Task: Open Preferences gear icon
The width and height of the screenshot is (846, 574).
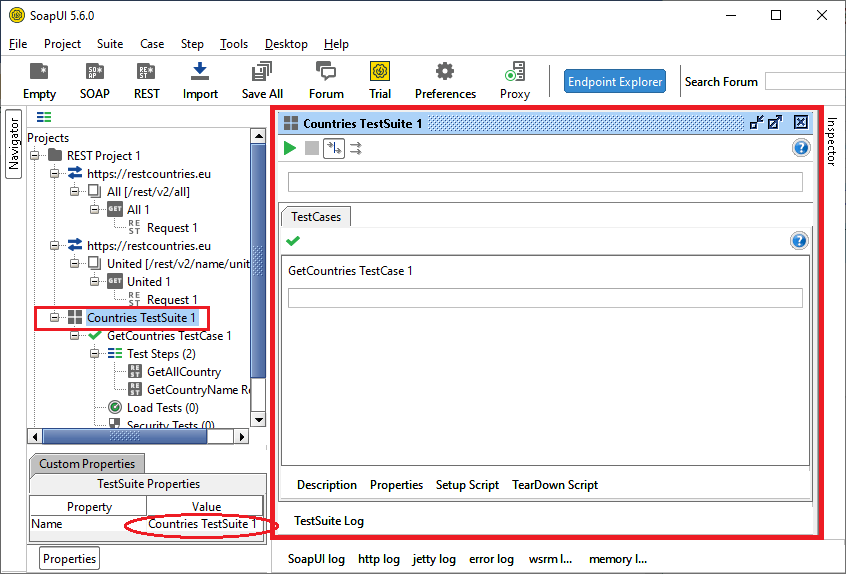Action: (x=445, y=81)
